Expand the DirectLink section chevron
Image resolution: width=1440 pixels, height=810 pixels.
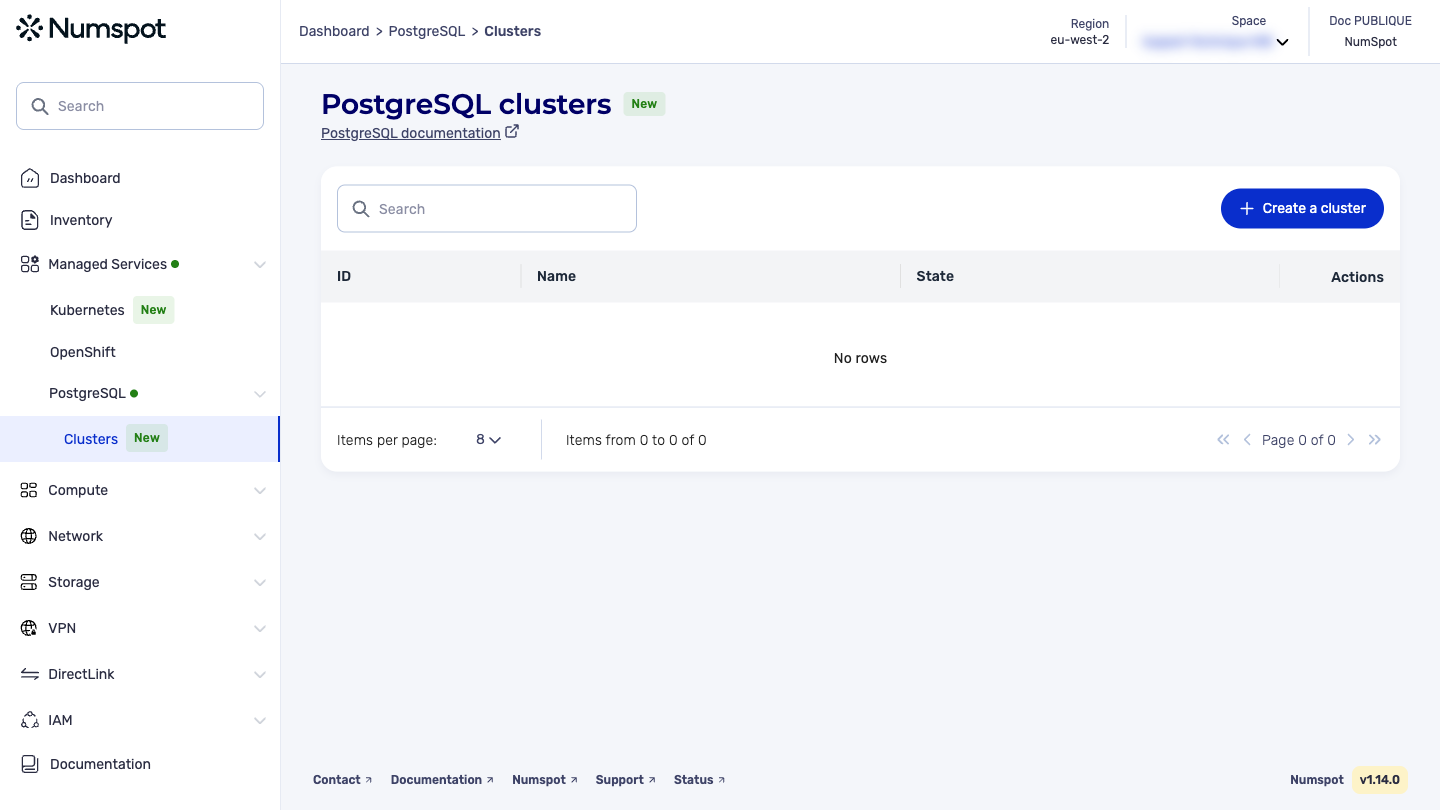260,675
